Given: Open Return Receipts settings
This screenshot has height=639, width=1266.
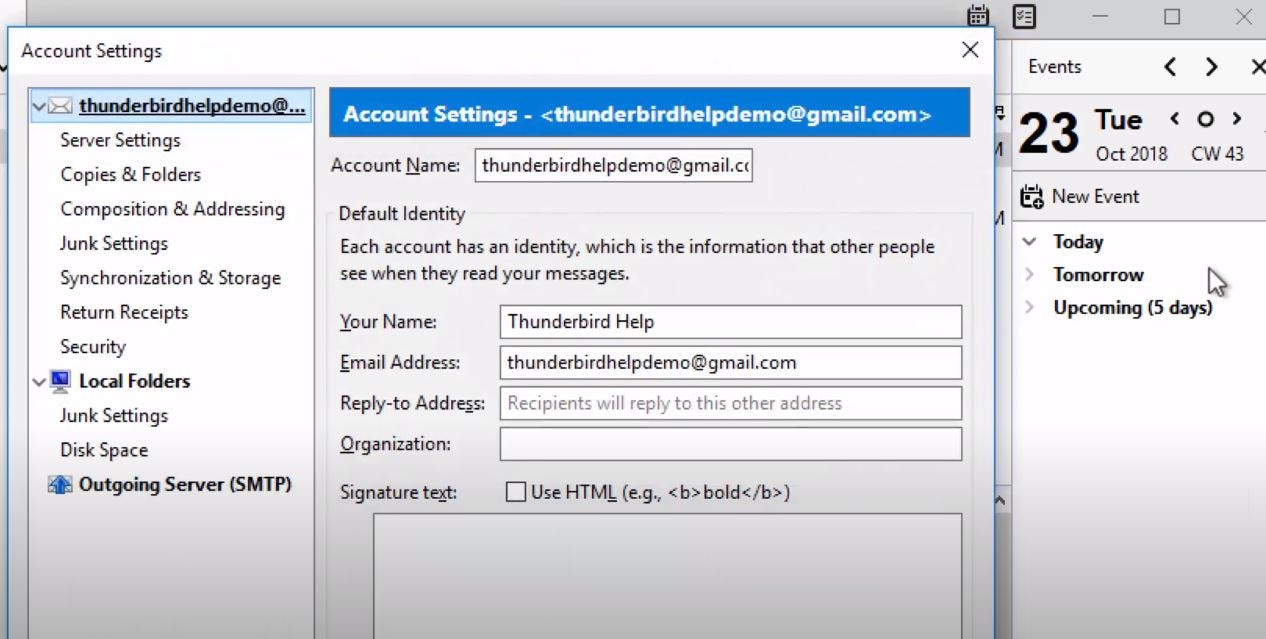Looking at the screenshot, I should [124, 312].
